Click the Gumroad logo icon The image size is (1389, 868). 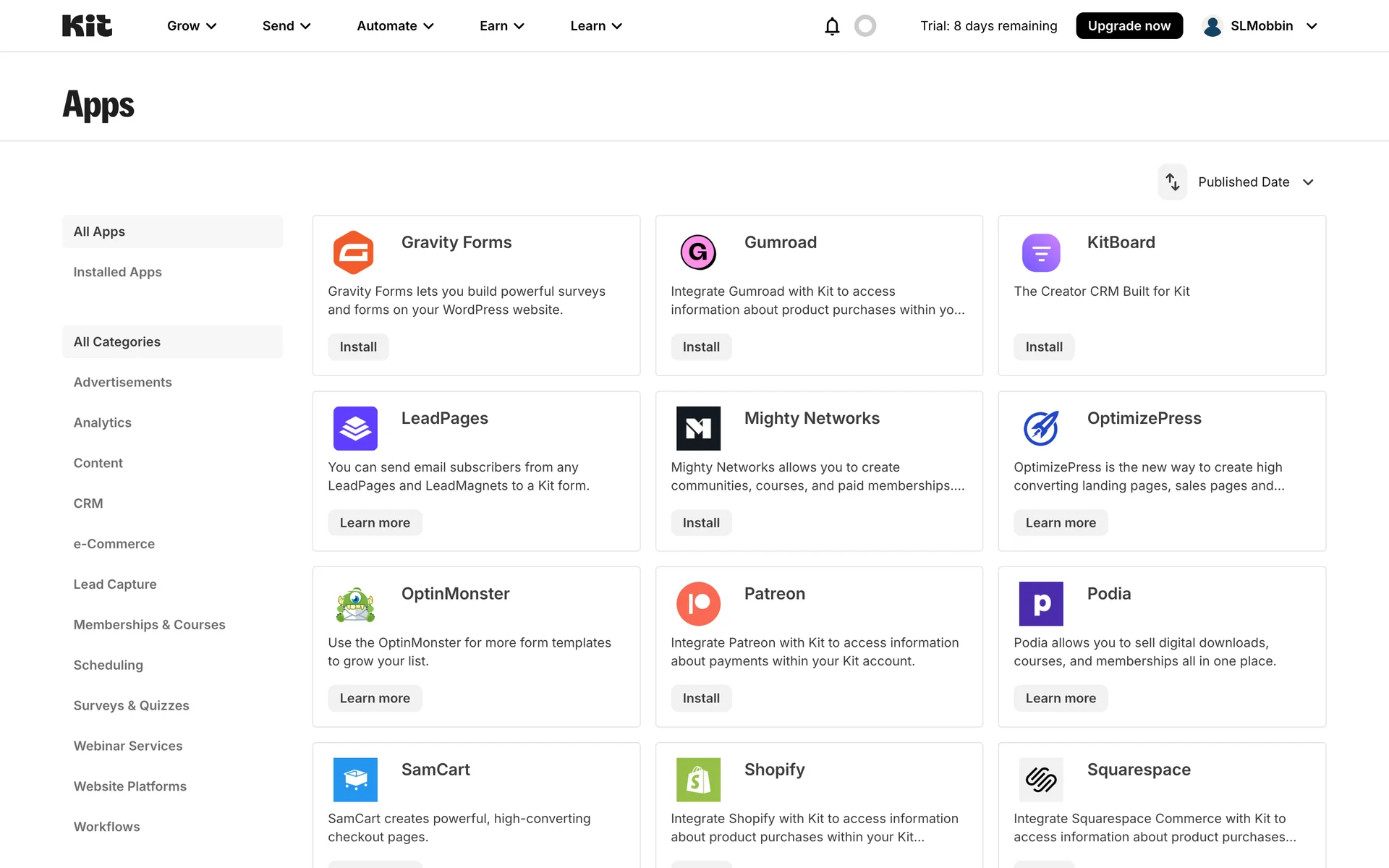[697, 252]
